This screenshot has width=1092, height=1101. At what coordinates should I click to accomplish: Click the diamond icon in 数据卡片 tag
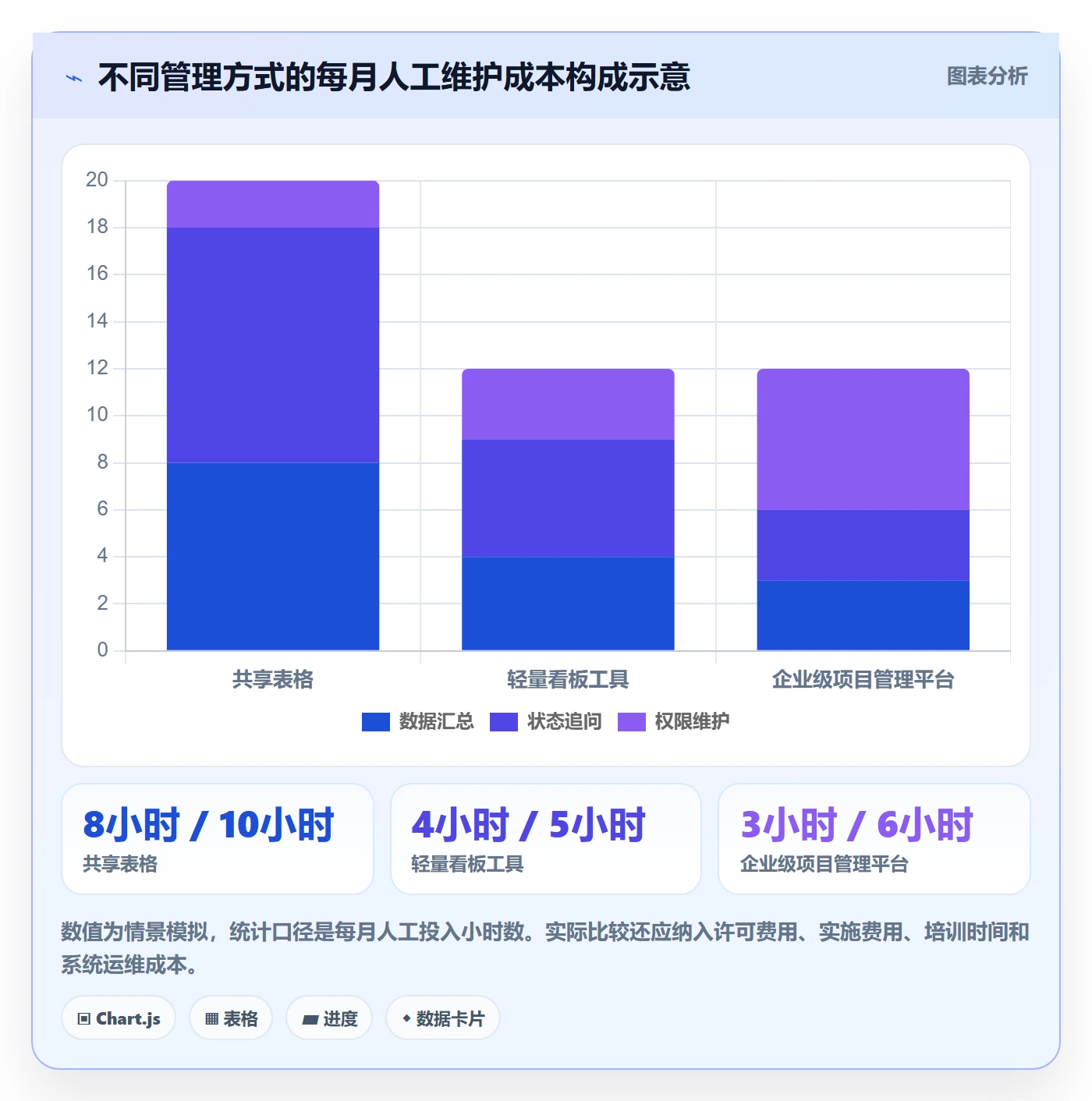[406, 1018]
